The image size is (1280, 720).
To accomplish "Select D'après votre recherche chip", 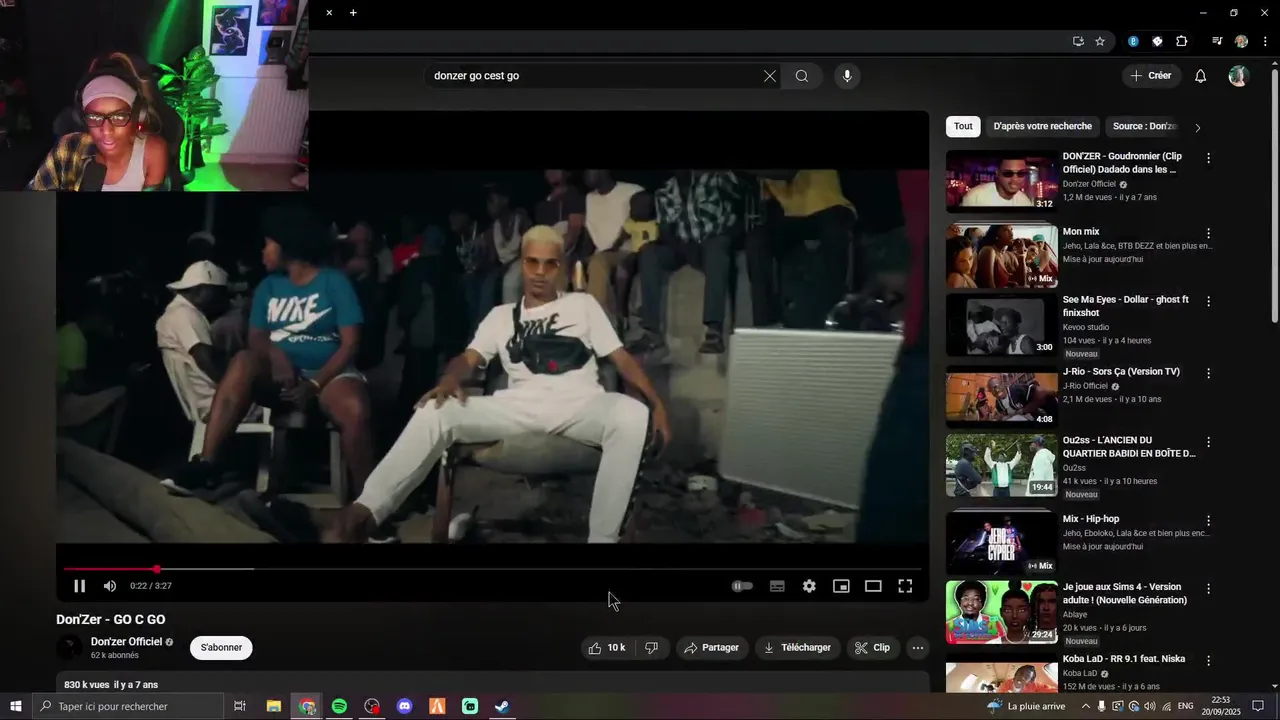I will 1043,127.
